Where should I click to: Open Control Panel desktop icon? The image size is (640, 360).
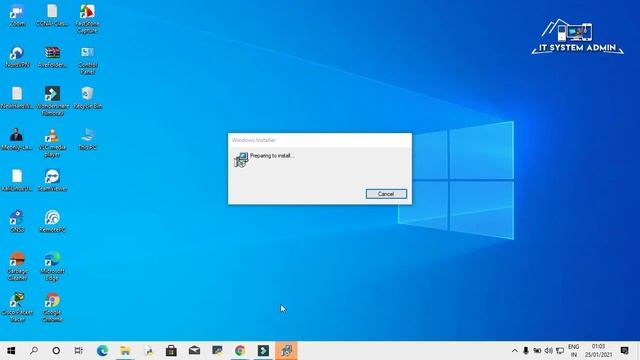tap(87, 60)
